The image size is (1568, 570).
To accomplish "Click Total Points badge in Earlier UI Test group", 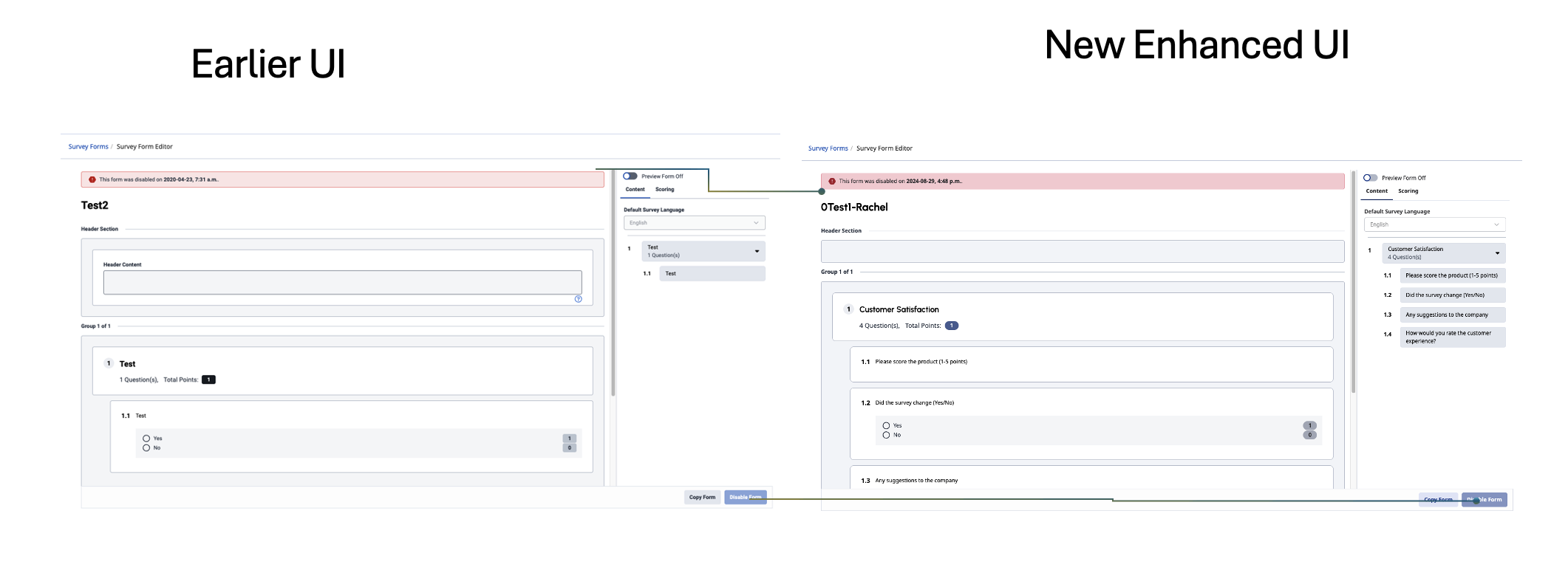I will pyautogui.click(x=208, y=380).
